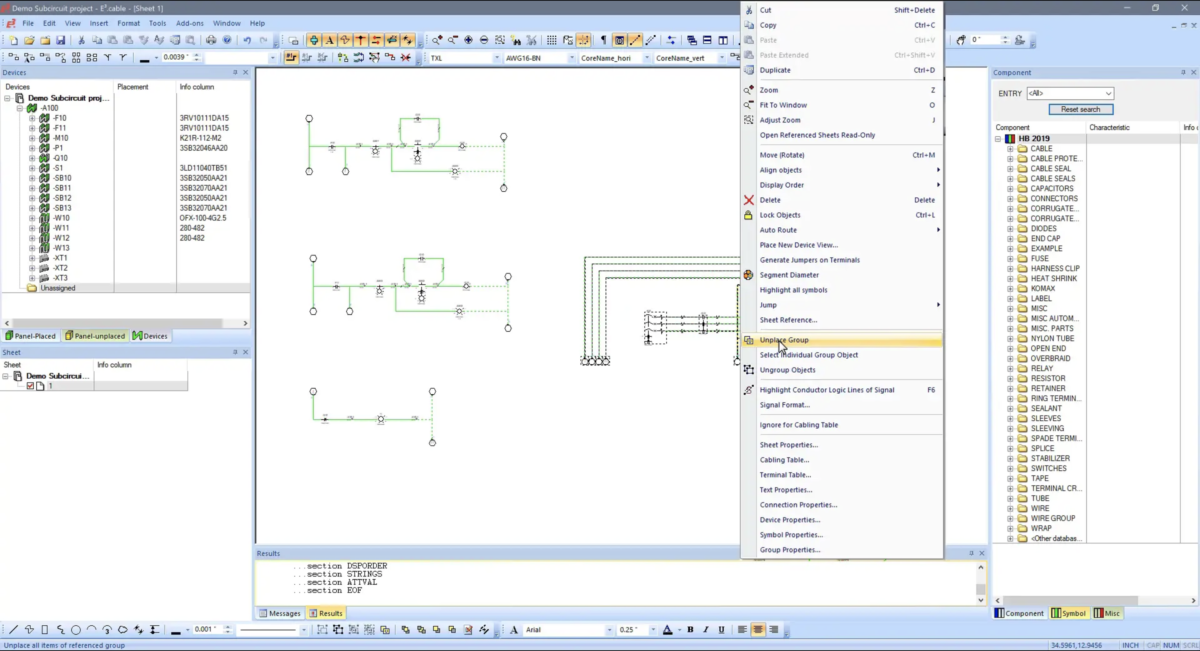Choose Unplace Group from context menu
Image resolution: width=1200 pixels, height=651 pixels.
click(784, 340)
